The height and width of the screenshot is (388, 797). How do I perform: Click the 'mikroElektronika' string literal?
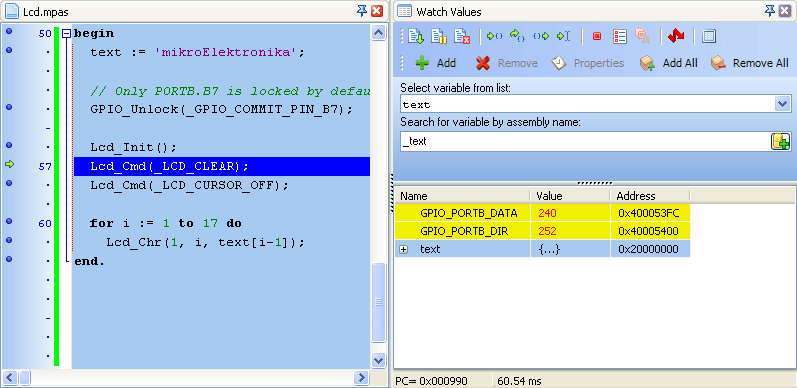[226, 52]
